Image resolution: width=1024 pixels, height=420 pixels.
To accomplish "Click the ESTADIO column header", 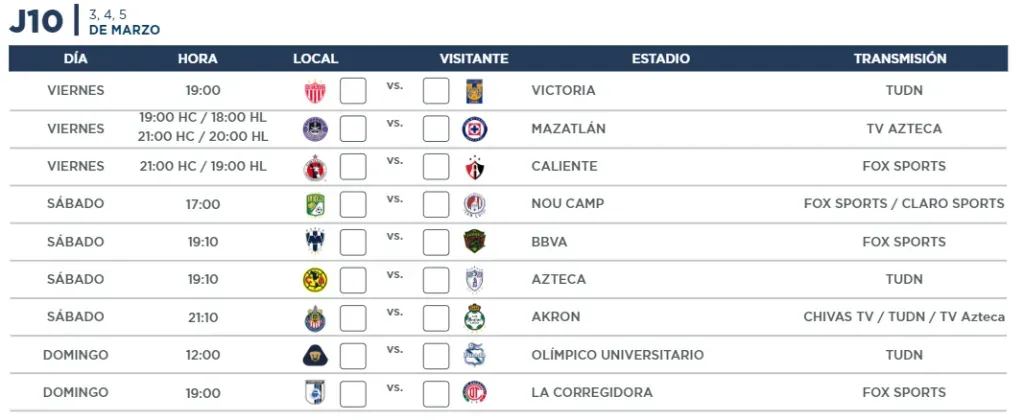I will pos(660,58).
